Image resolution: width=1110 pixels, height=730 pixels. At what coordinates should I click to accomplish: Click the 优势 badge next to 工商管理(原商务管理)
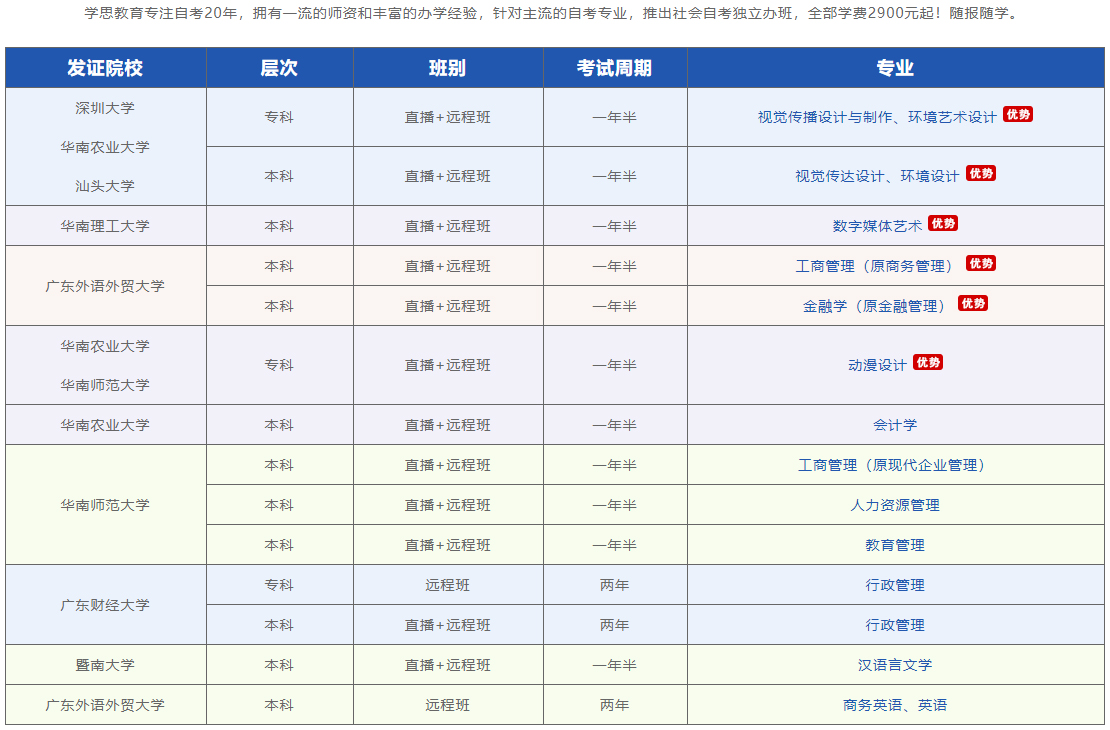pos(980,263)
